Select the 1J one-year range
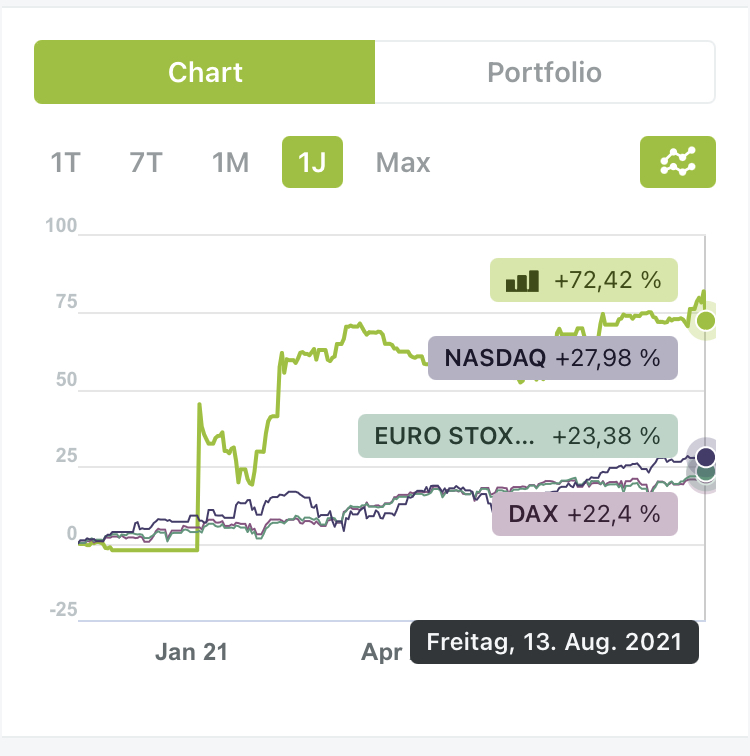 point(312,162)
